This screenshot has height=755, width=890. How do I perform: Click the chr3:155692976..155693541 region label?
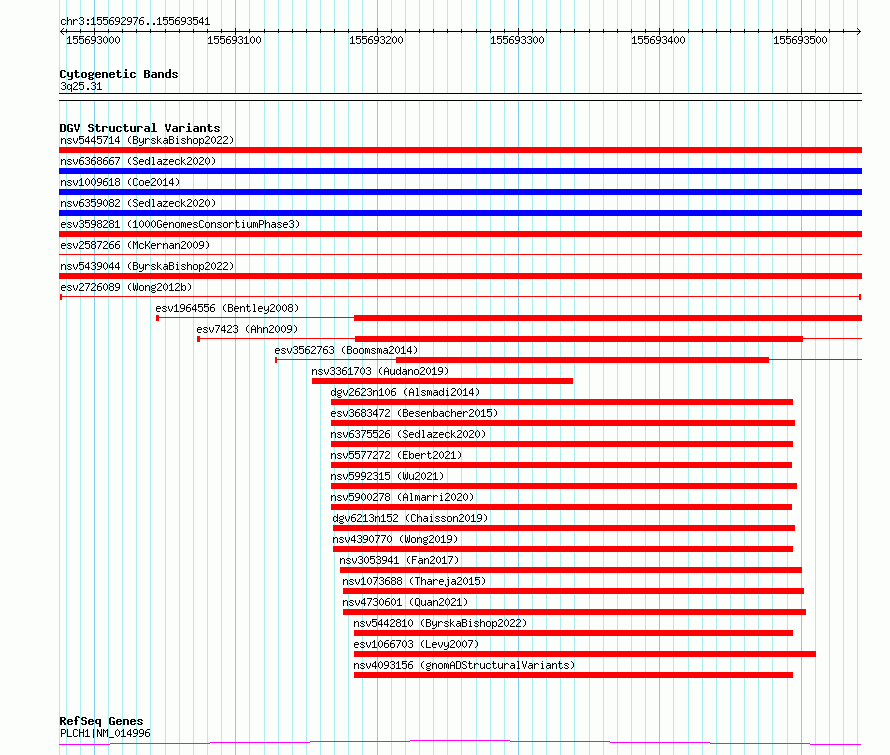tap(135, 22)
